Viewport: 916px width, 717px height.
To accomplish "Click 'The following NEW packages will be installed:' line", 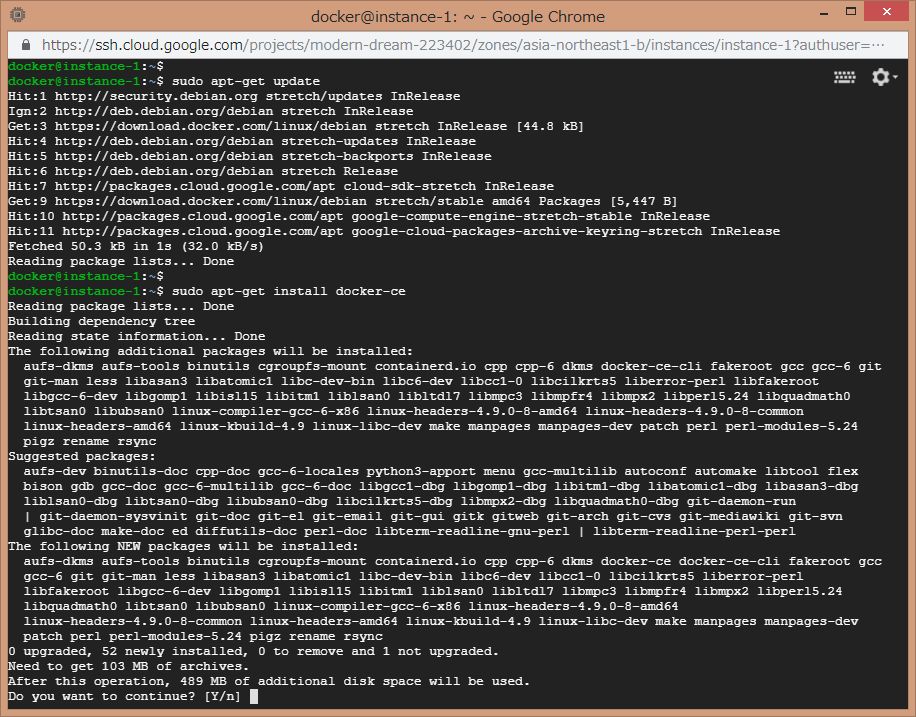I will pyautogui.click(x=183, y=546).
